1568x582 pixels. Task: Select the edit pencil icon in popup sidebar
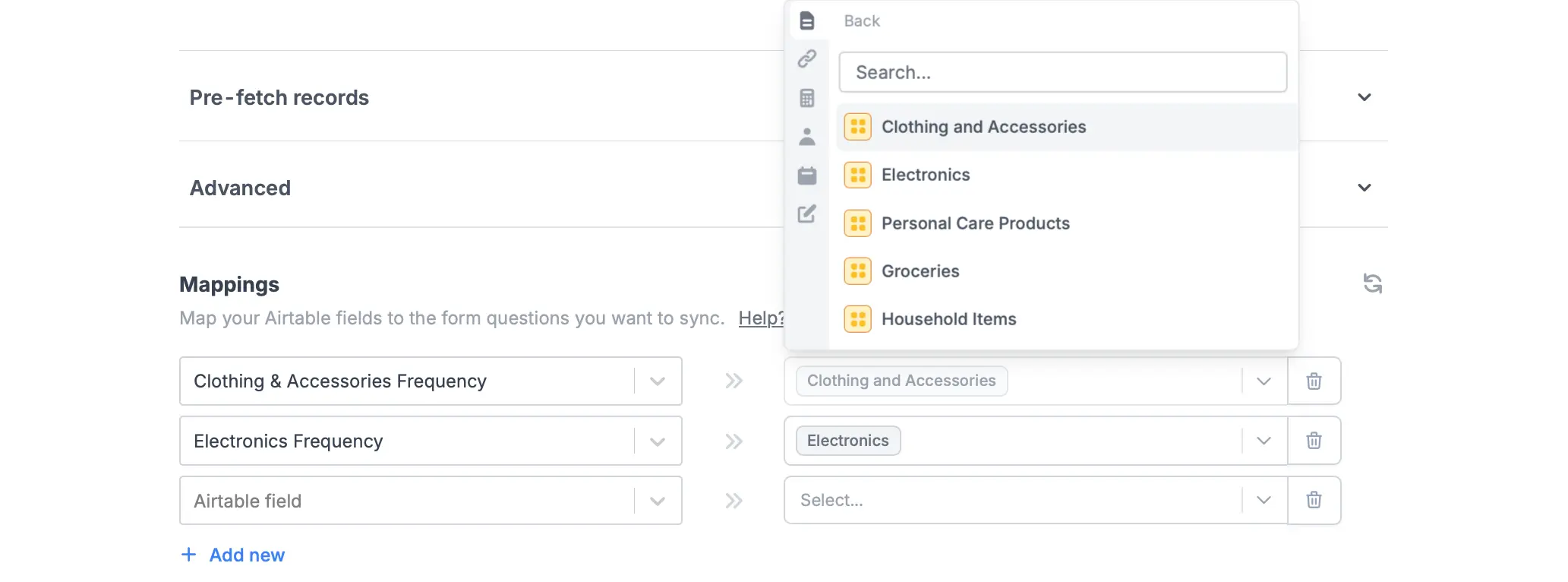coord(807,214)
